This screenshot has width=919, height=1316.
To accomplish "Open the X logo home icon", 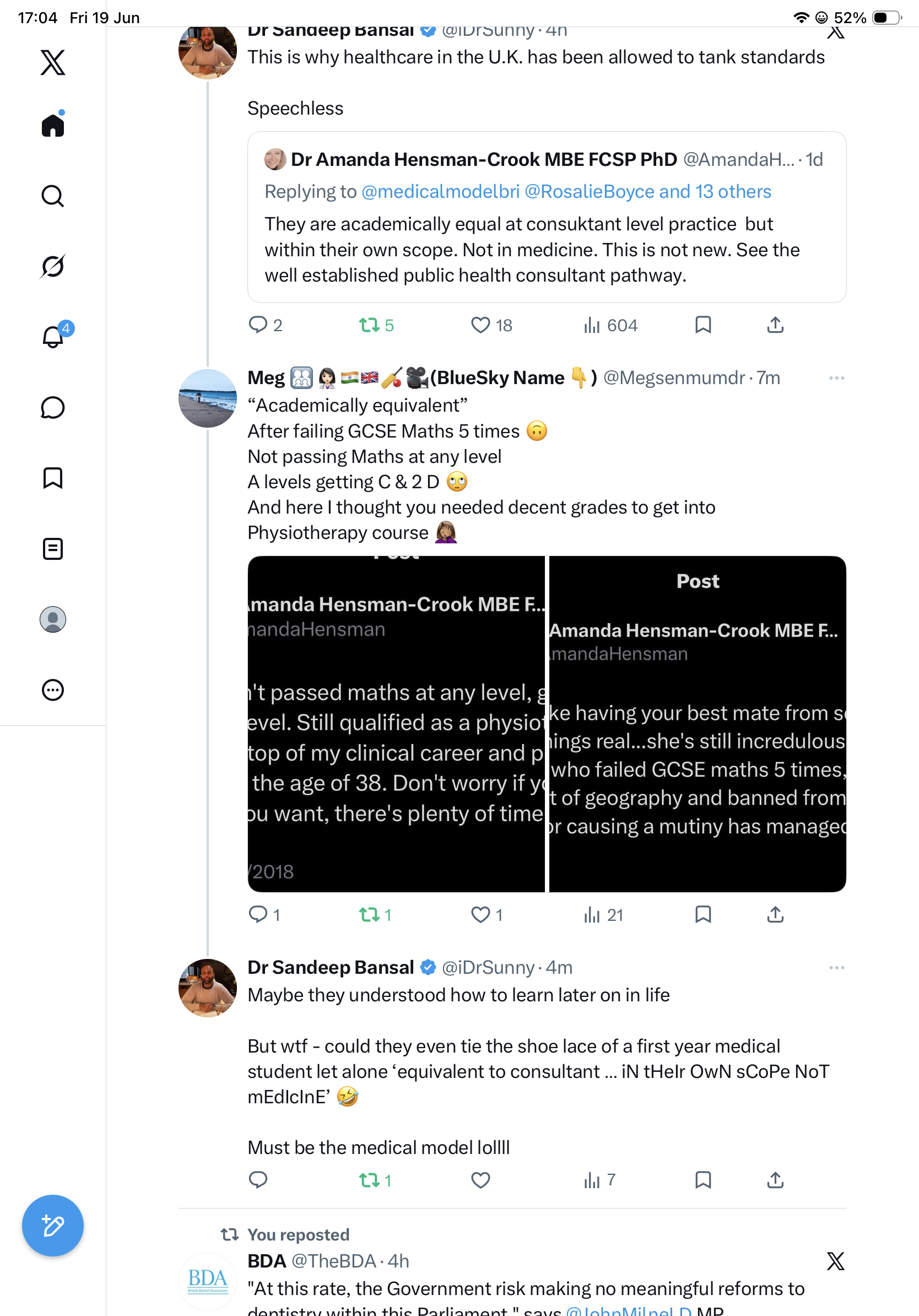I will (53, 62).
